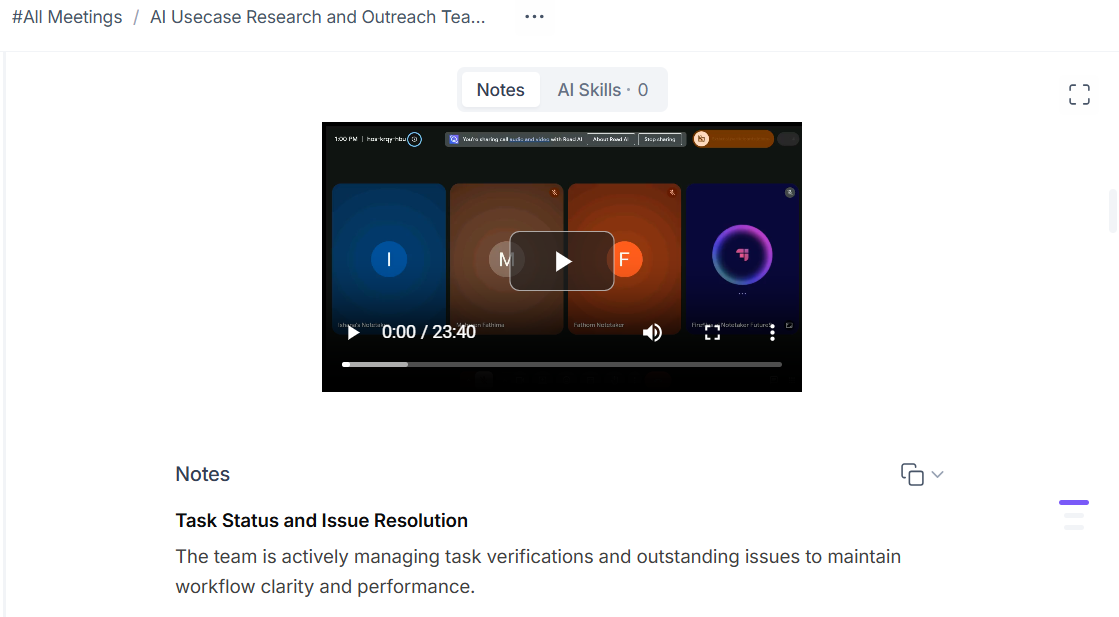
Task: Click the Stop sharing button in video
Action: coord(659,139)
